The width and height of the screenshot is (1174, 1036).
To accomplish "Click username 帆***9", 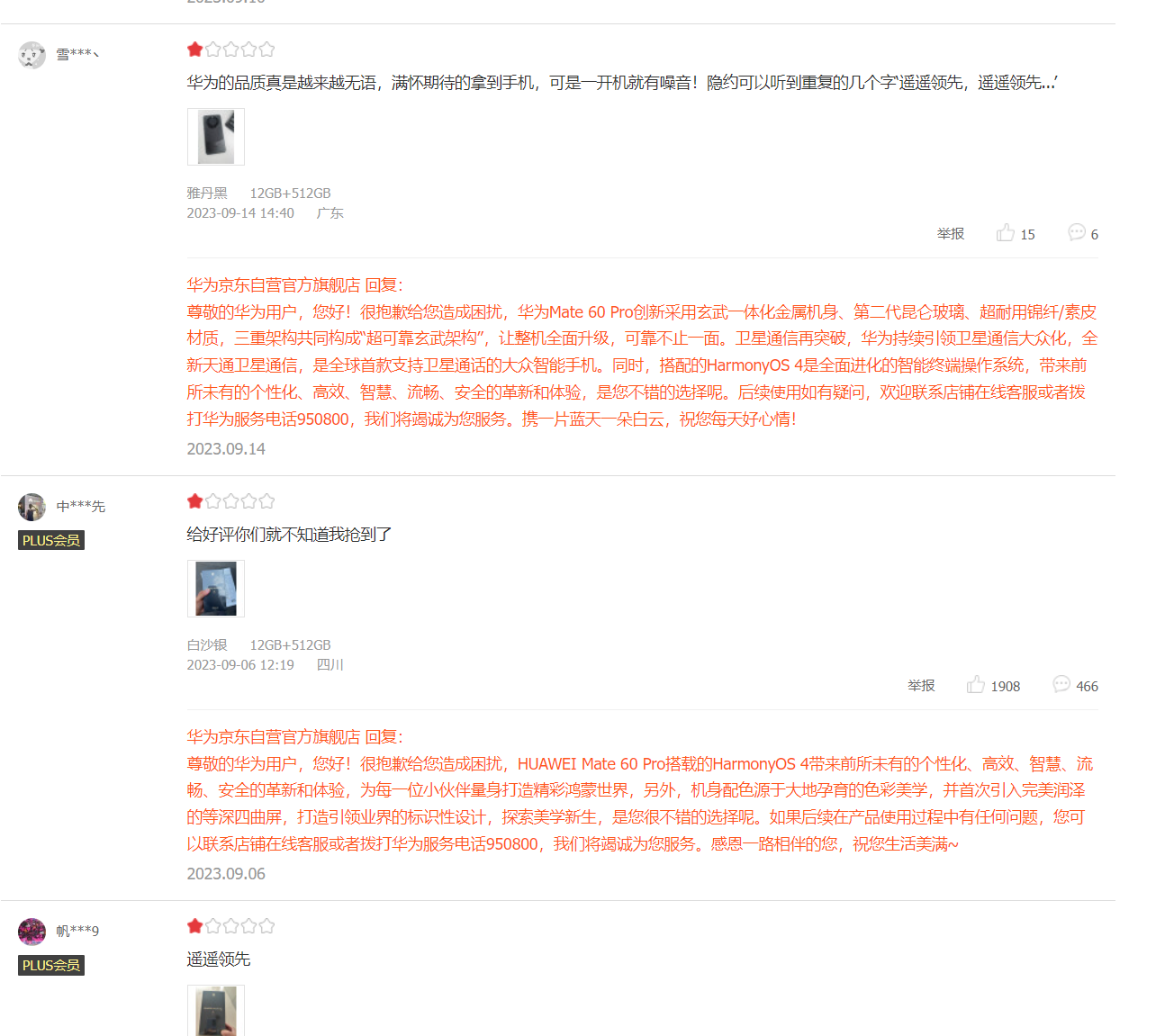I will point(77,931).
